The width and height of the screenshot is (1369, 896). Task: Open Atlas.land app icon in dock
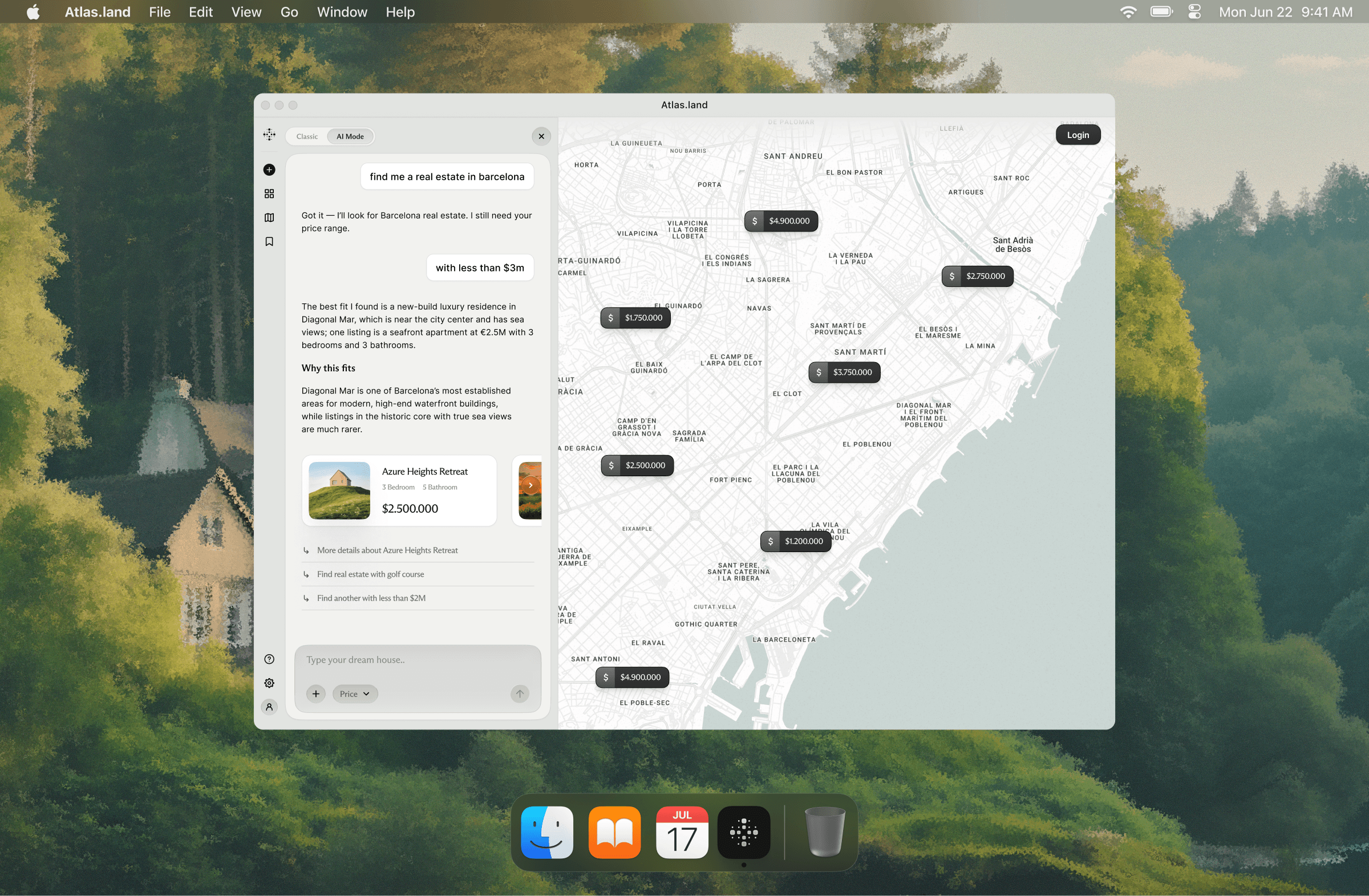point(744,832)
